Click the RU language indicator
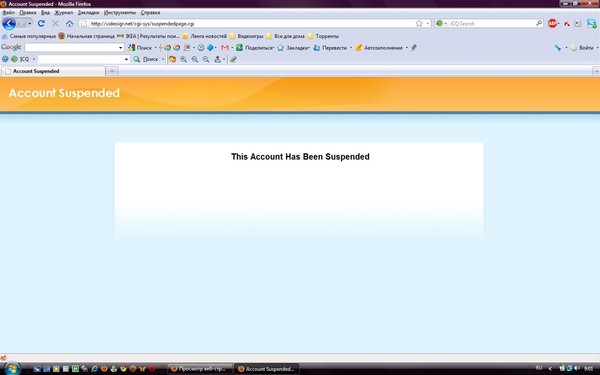 coord(539,368)
